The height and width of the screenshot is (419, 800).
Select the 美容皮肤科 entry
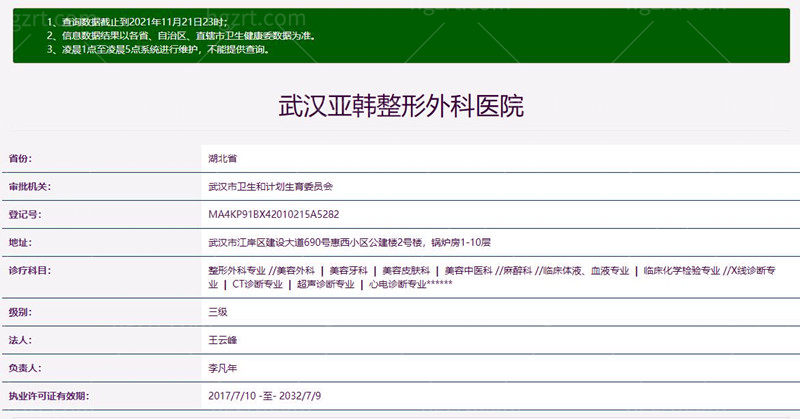(406, 270)
